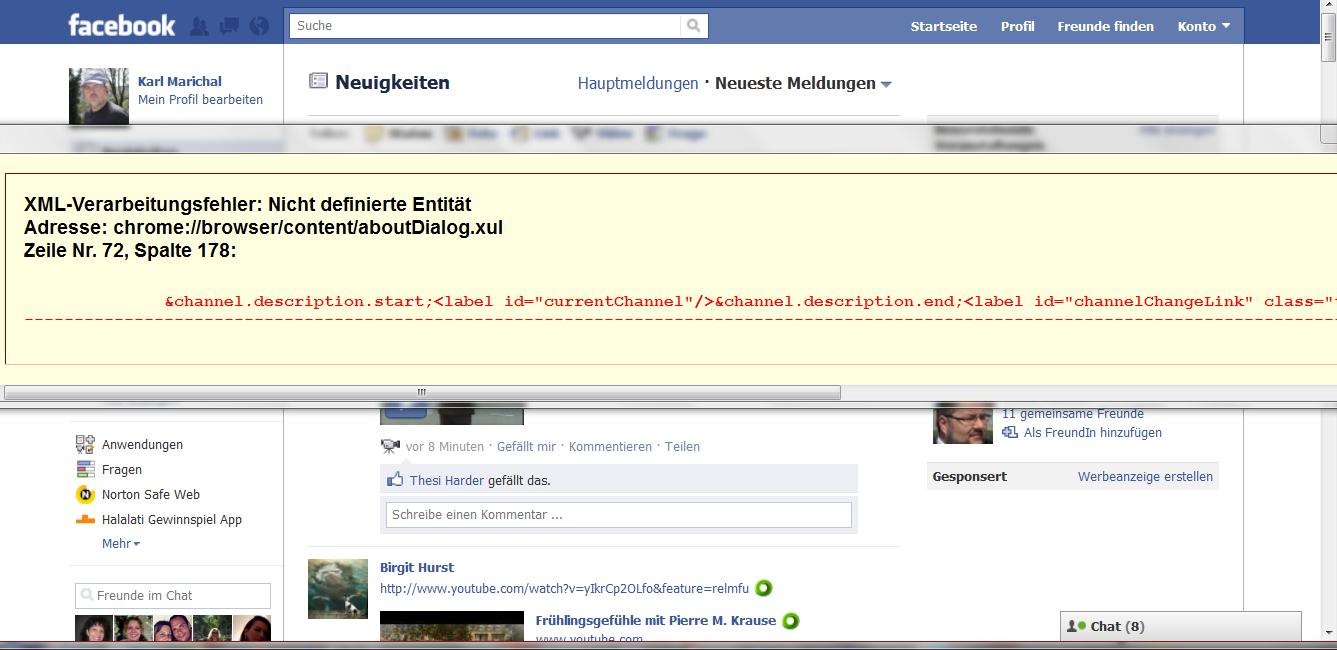Click the Gesponsert heading

tap(970, 477)
